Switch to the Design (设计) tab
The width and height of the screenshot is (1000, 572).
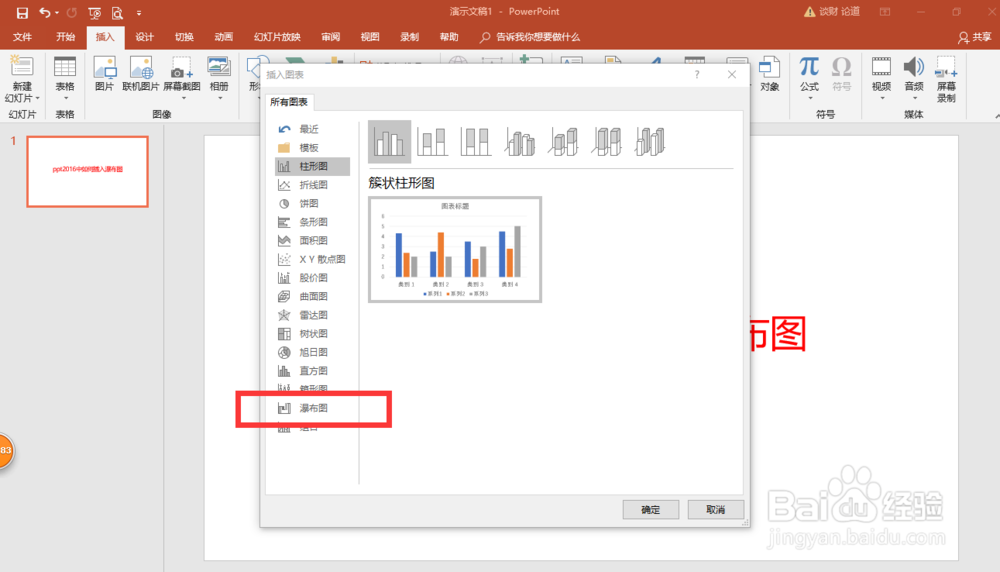144,37
